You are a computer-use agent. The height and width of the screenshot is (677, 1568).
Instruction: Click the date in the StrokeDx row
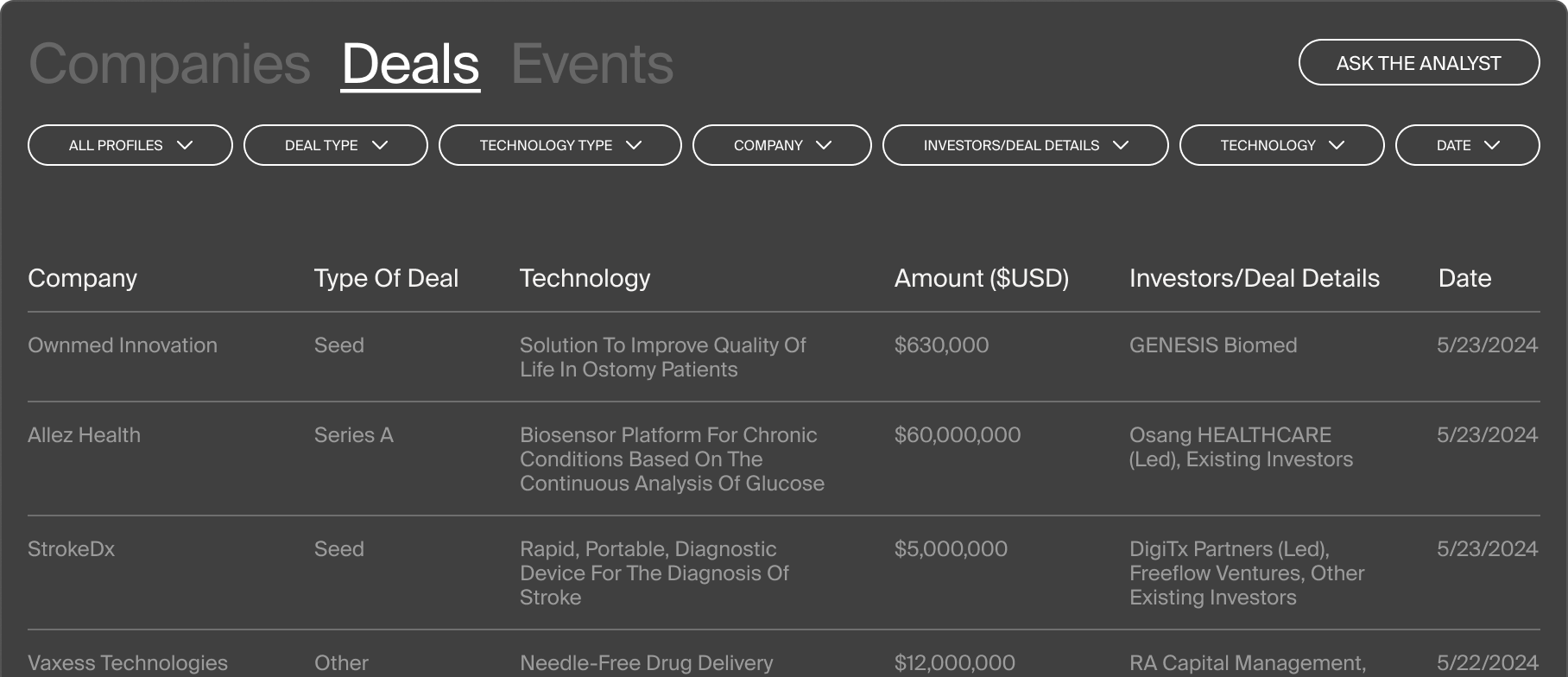(x=1487, y=548)
